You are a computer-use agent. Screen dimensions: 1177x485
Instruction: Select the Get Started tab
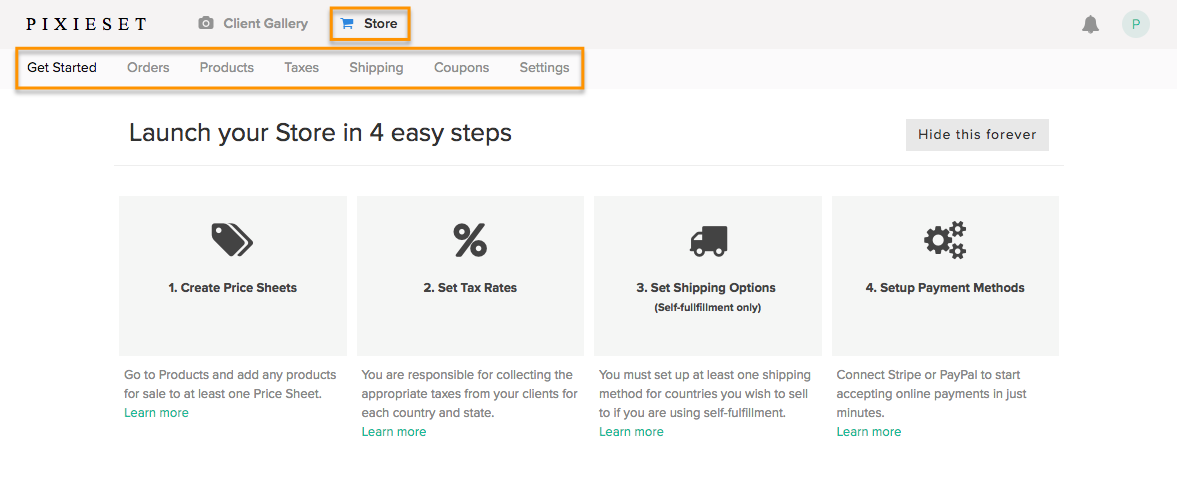pos(62,68)
